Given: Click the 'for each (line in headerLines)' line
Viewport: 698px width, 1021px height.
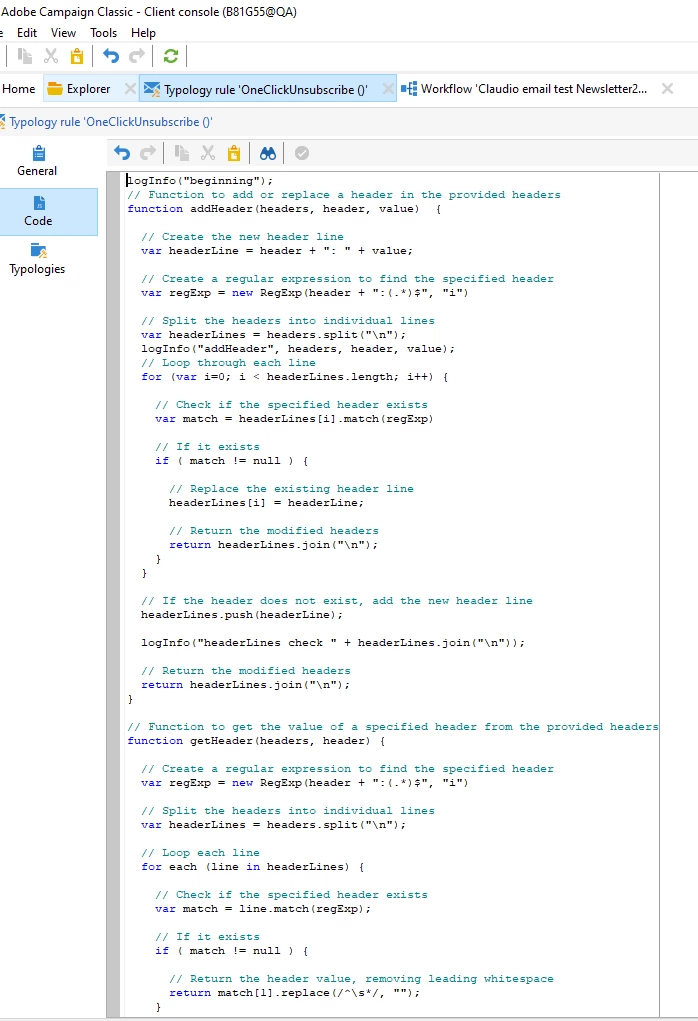Looking at the screenshot, I should 253,867.
